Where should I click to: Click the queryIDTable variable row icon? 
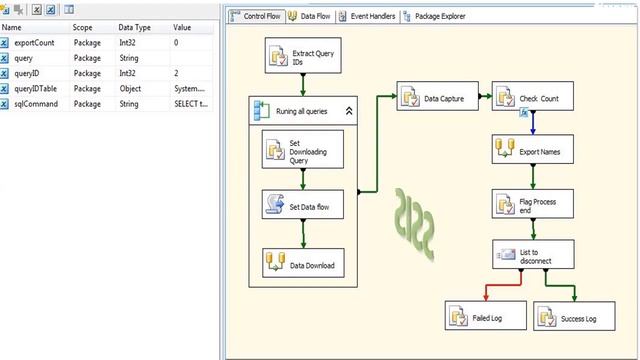click(4, 89)
